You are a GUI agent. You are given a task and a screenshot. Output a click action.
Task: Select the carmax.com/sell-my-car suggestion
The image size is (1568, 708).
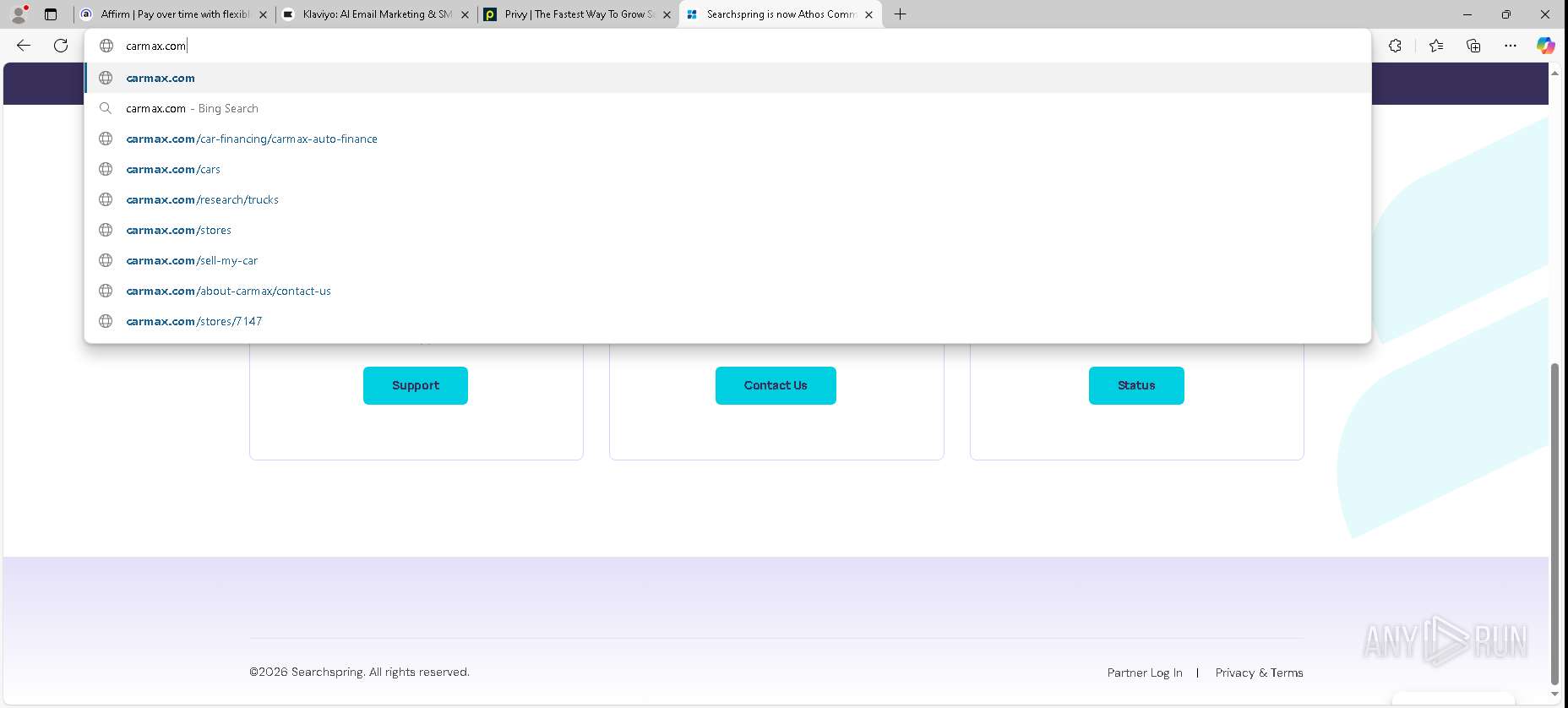click(727, 260)
